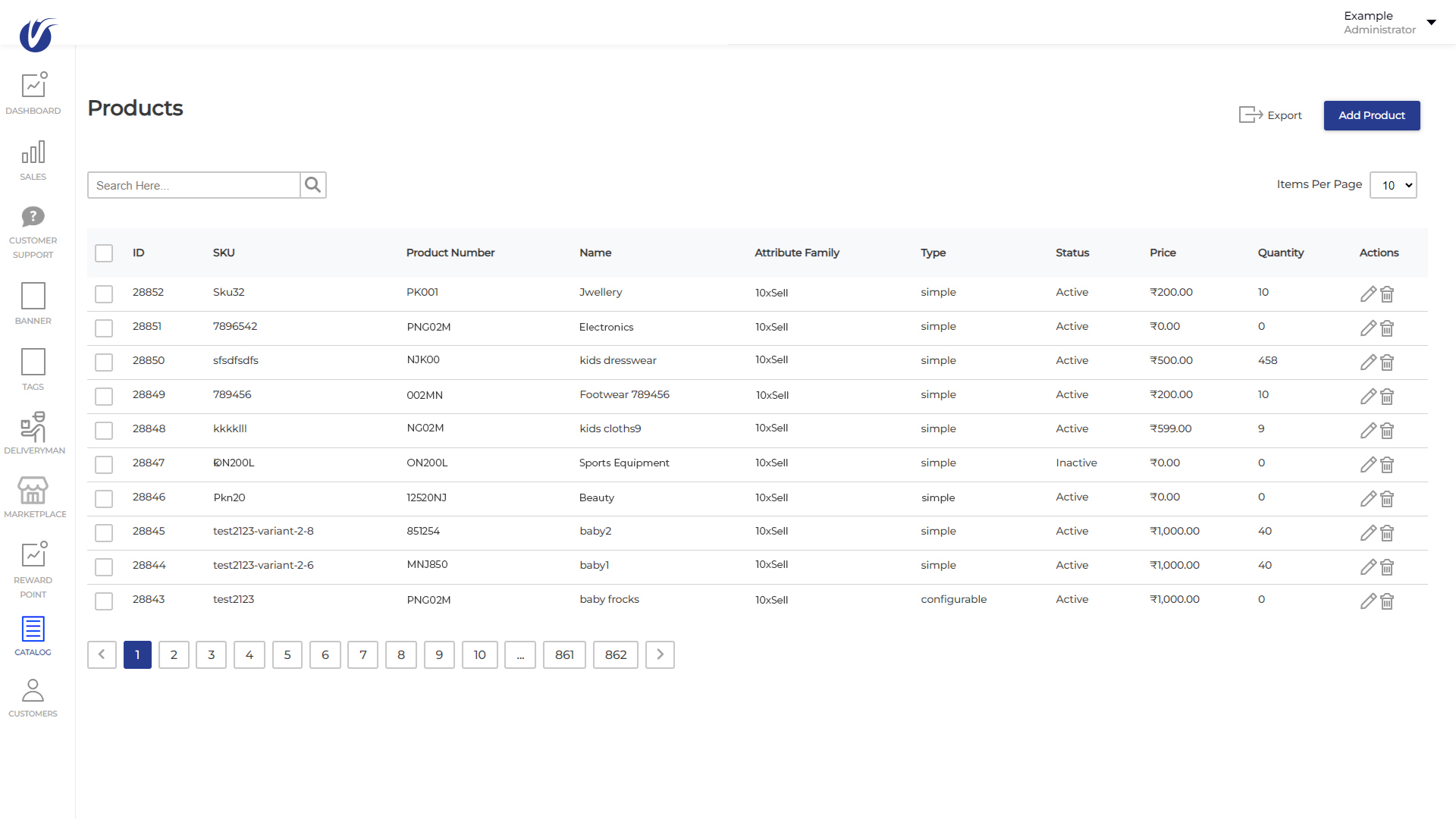
Task: Select the checkbox for baby frocks row
Action: (x=104, y=601)
